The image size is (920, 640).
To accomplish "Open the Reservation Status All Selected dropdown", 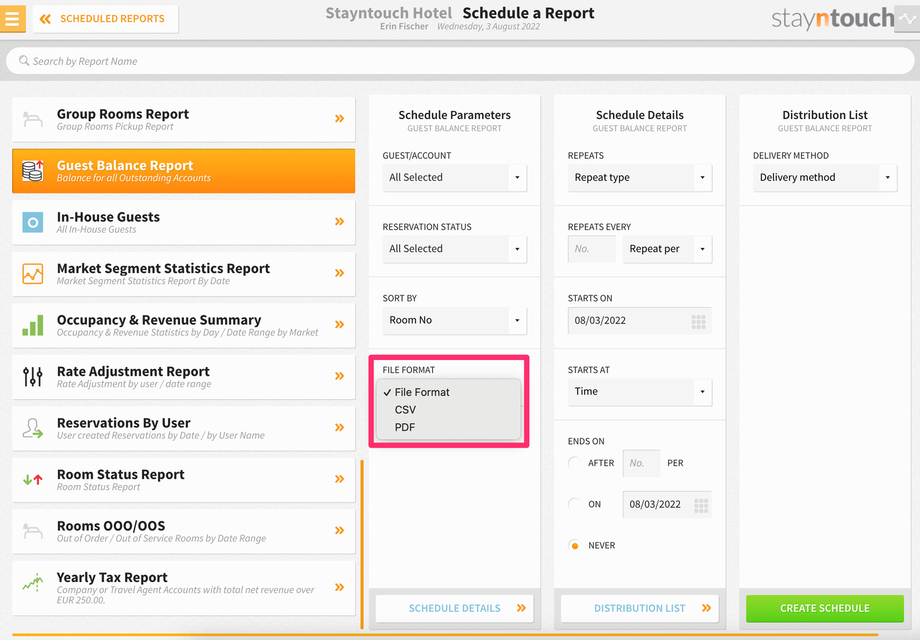I will [455, 249].
